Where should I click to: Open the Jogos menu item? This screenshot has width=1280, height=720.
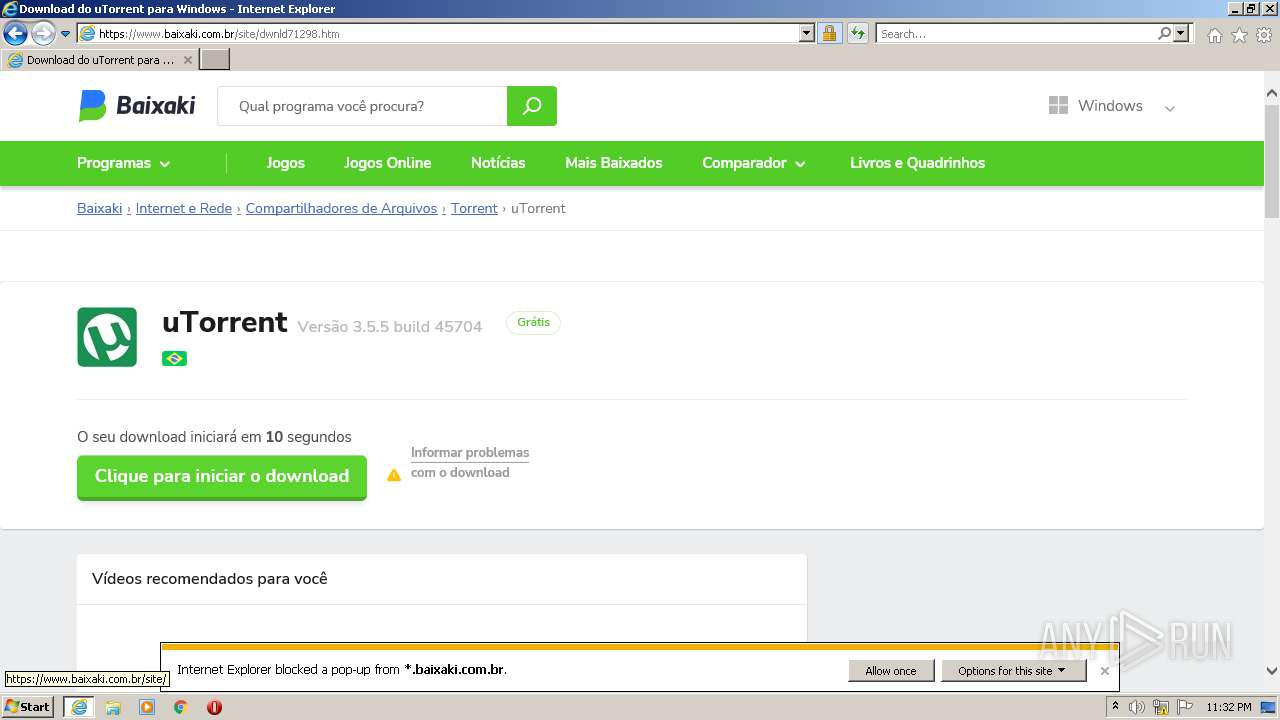285,163
